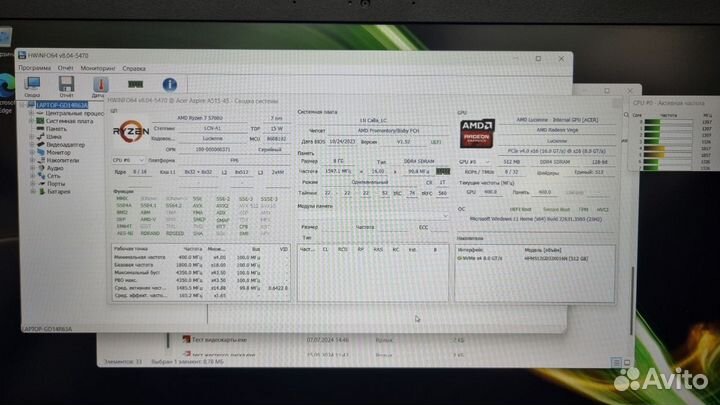
Task: Click the HWiNFO64 title bar app icon
Action: point(22,55)
